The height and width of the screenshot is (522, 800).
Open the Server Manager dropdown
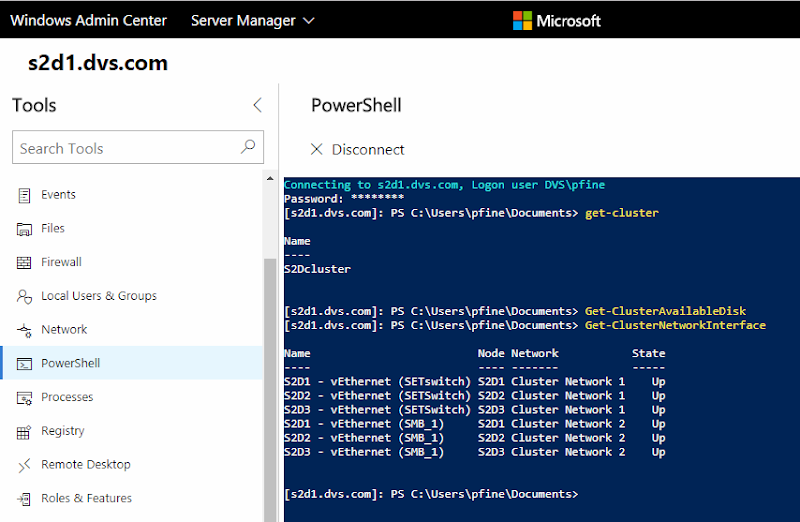click(253, 20)
